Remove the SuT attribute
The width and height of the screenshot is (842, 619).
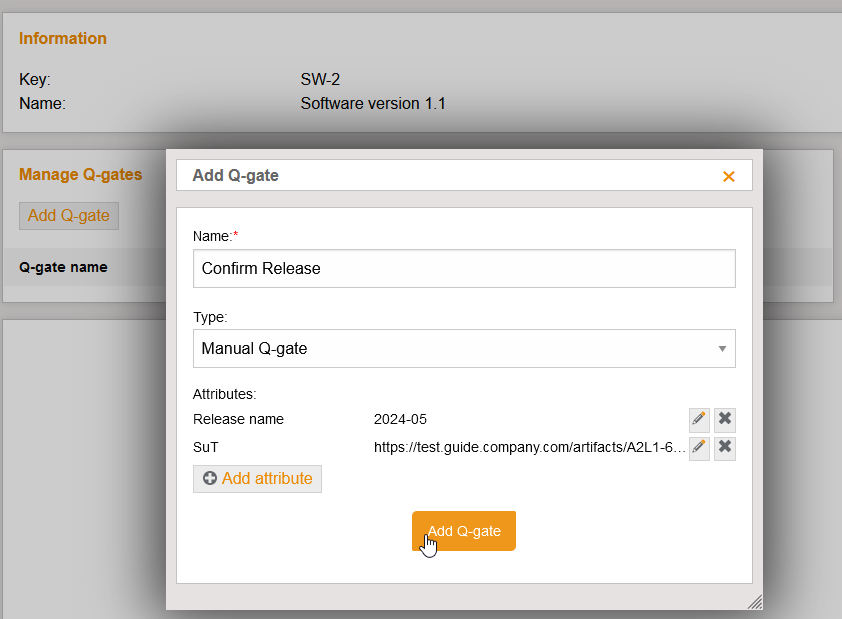tap(724, 447)
